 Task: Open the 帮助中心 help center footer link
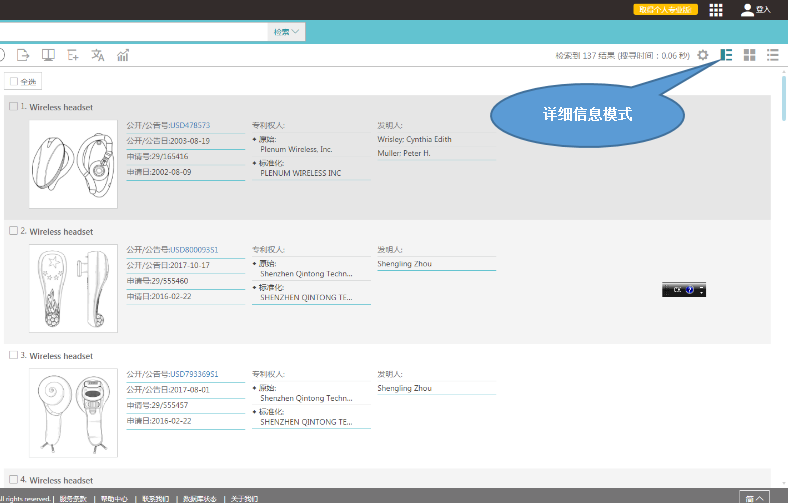114,498
